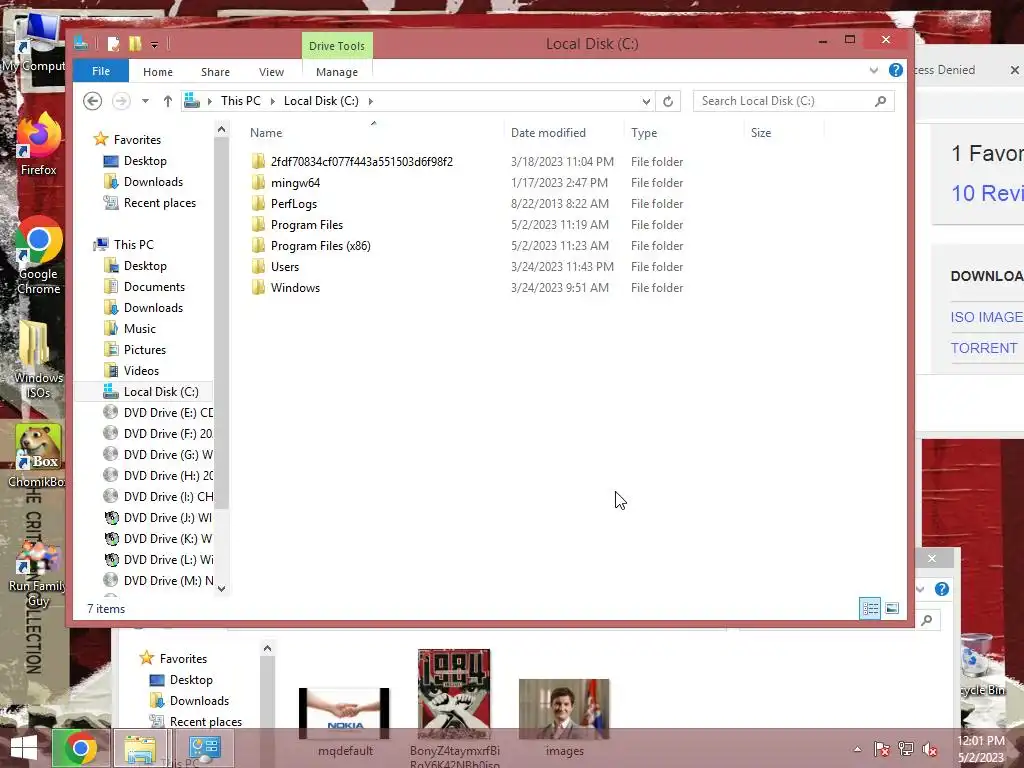This screenshot has width=1024, height=768.
Task: Select the Program Files (x86) folder
Action: pos(320,246)
